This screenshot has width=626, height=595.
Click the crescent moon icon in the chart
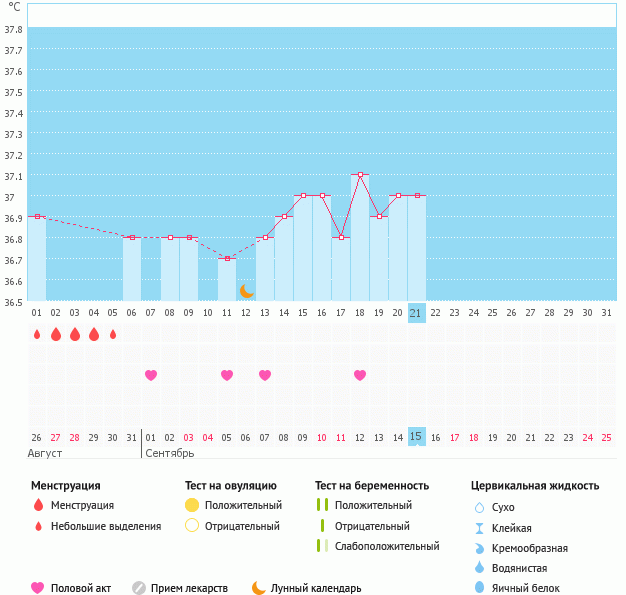click(x=246, y=290)
